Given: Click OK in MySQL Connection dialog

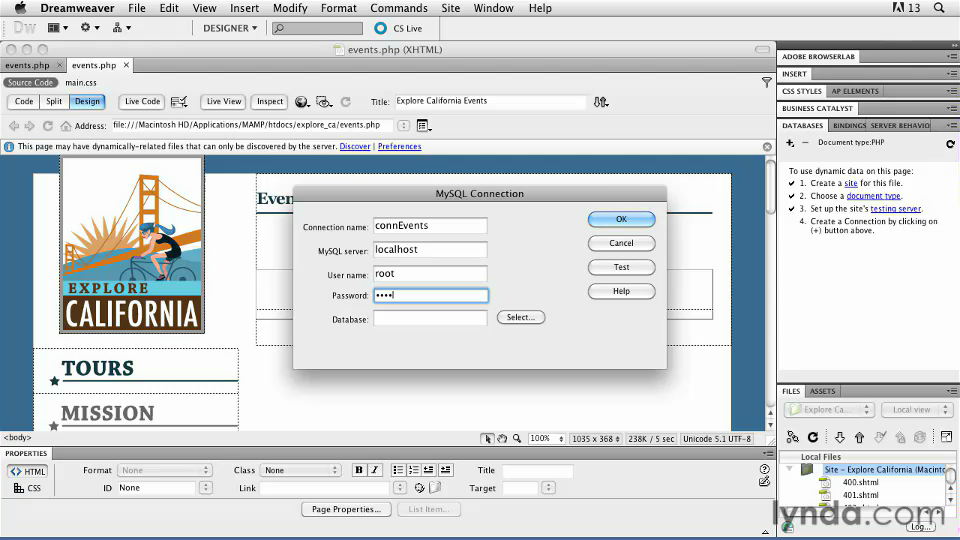Looking at the screenshot, I should (x=621, y=219).
